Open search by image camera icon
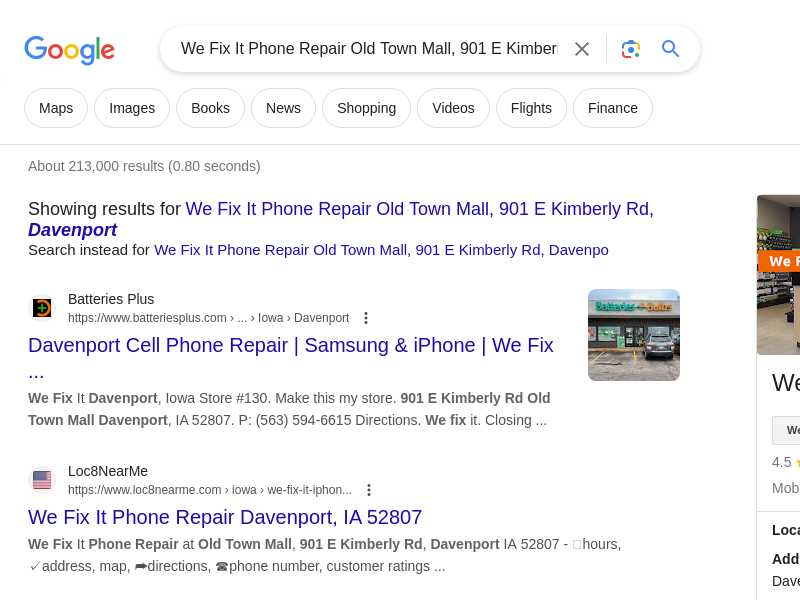 point(631,49)
